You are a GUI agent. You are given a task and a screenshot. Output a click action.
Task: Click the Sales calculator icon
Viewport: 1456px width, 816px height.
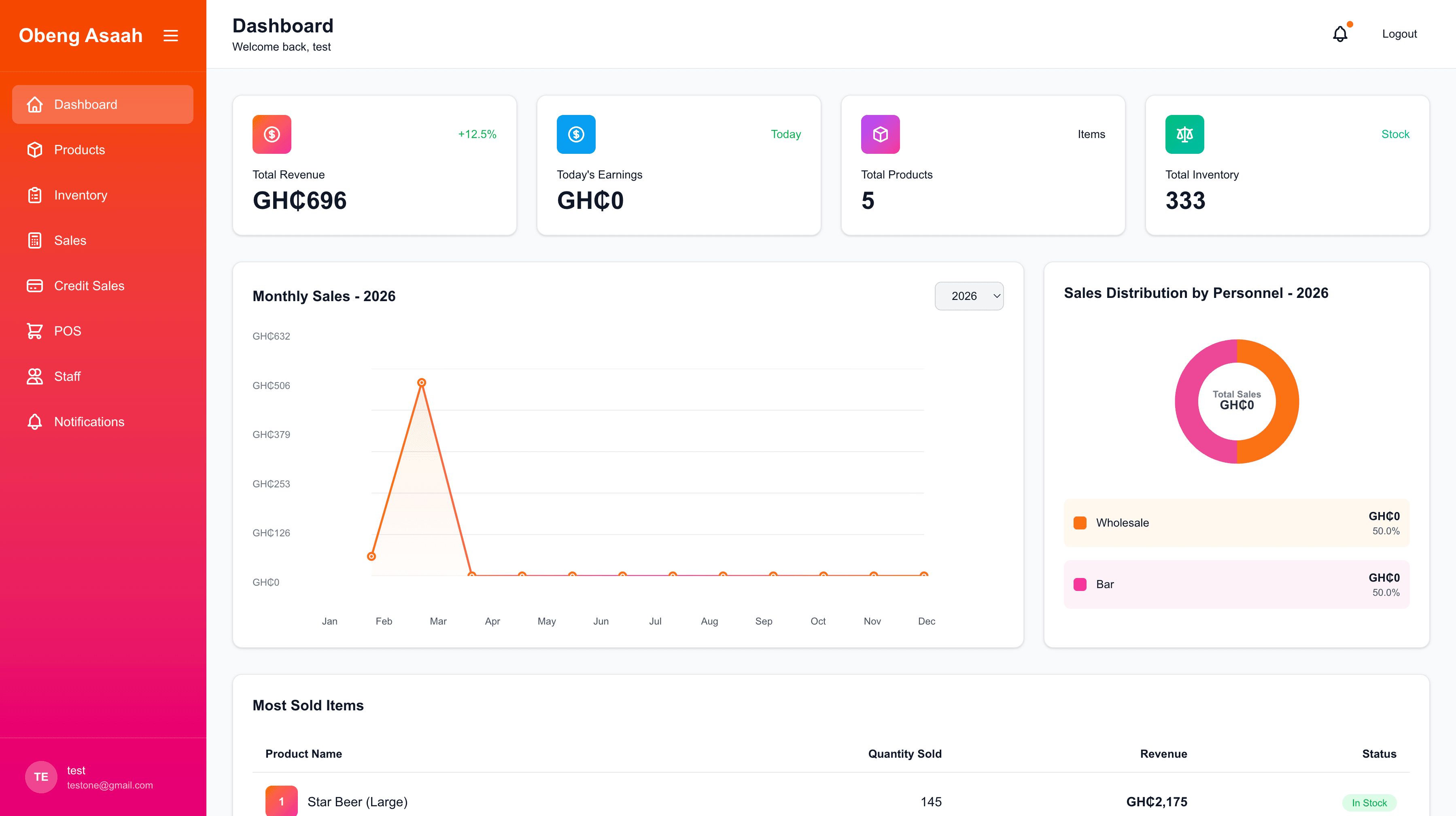(x=34, y=240)
